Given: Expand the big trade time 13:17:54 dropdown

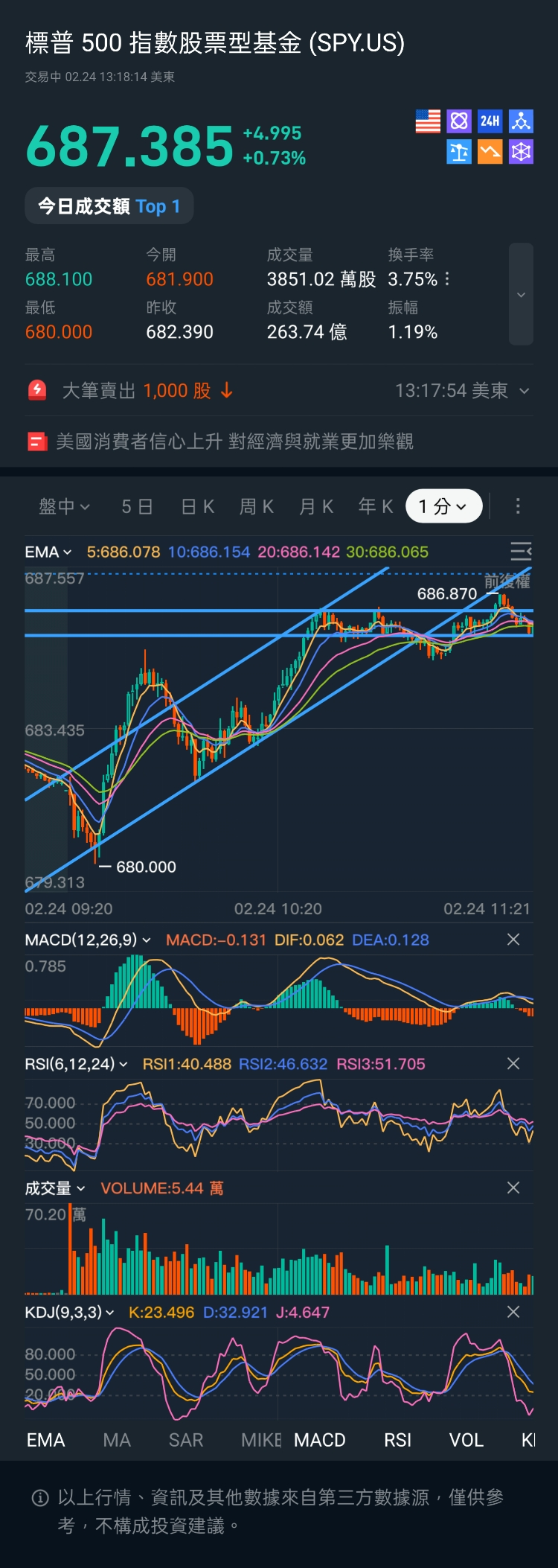Looking at the screenshot, I should click(462, 390).
